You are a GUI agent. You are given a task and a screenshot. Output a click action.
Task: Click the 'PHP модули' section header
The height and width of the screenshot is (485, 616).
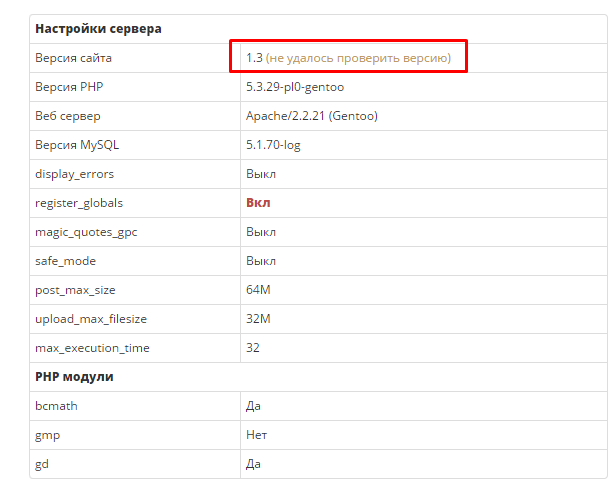(74, 377)
